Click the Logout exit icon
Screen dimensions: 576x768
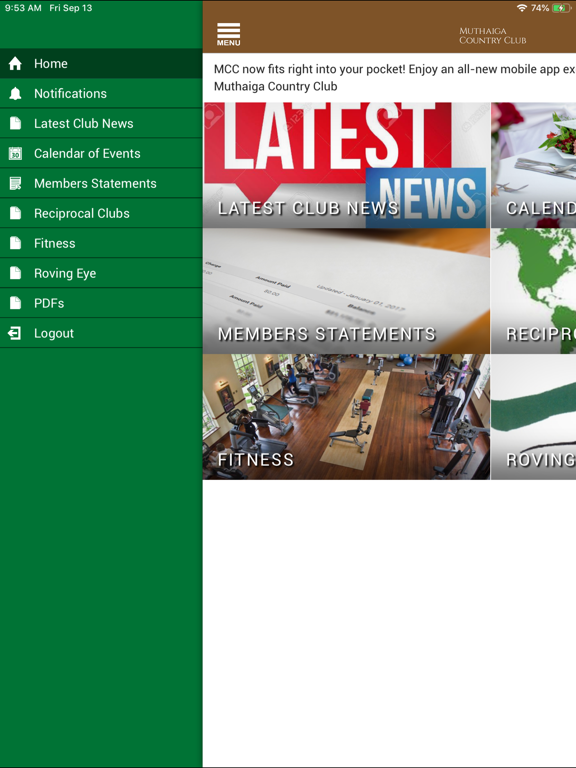click(x=14, y=333)
